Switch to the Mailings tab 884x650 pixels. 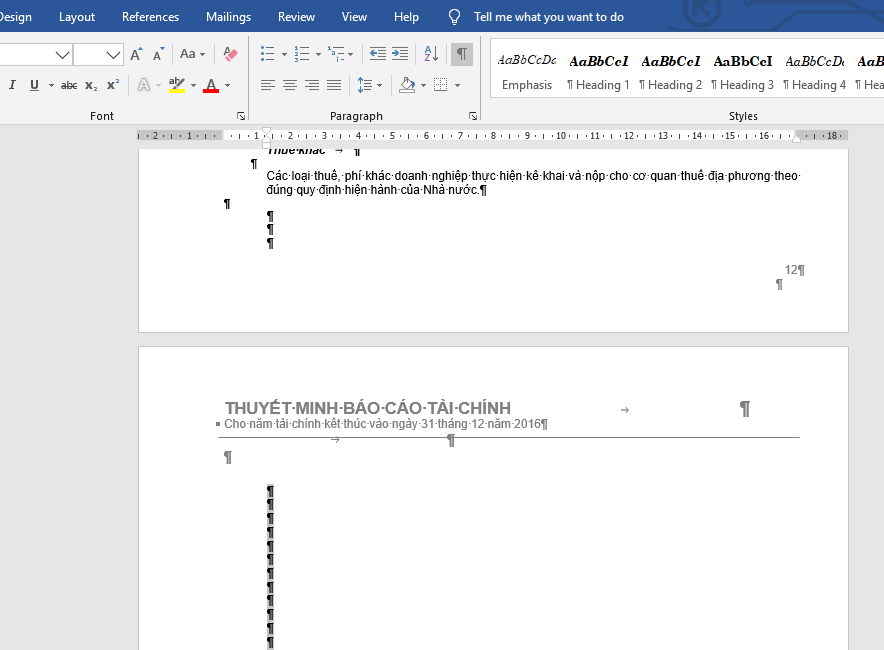[x=228, y=17]
